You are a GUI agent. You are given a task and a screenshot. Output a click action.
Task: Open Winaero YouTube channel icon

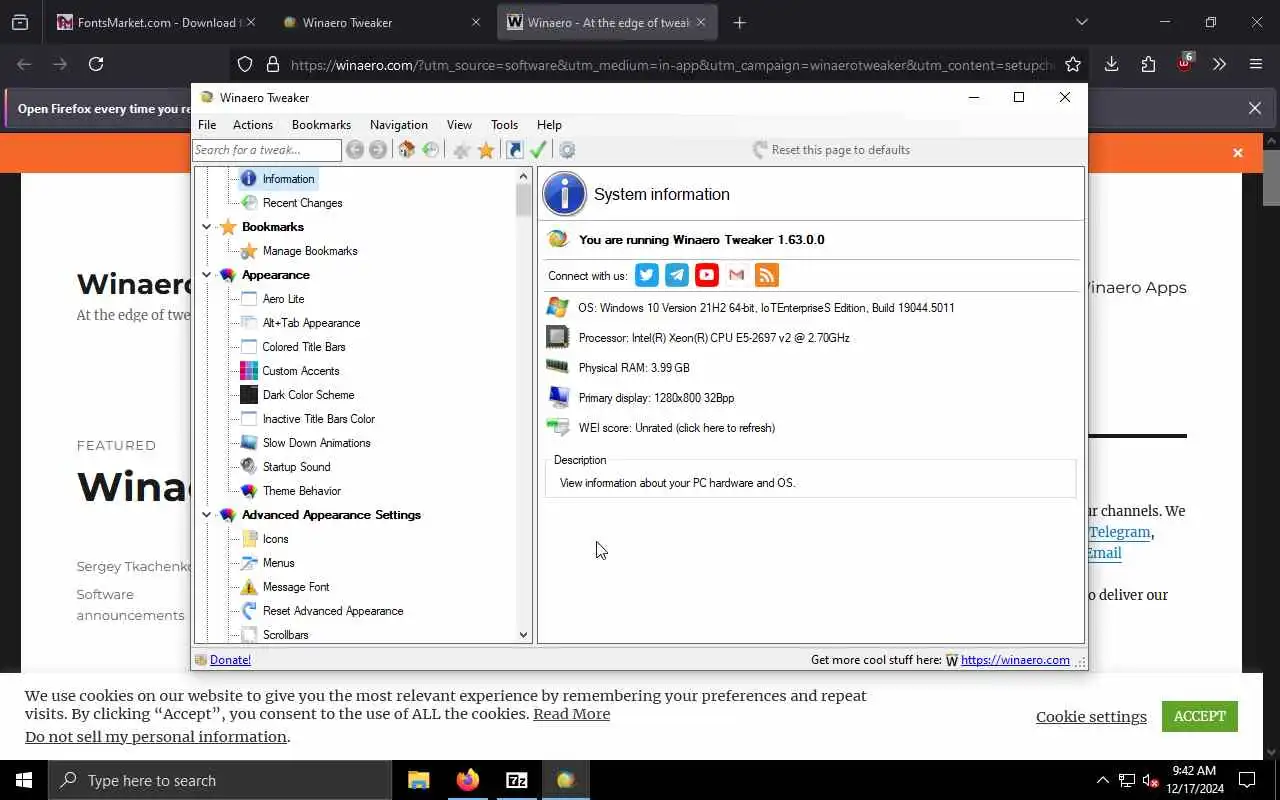[x=707, y=275]
